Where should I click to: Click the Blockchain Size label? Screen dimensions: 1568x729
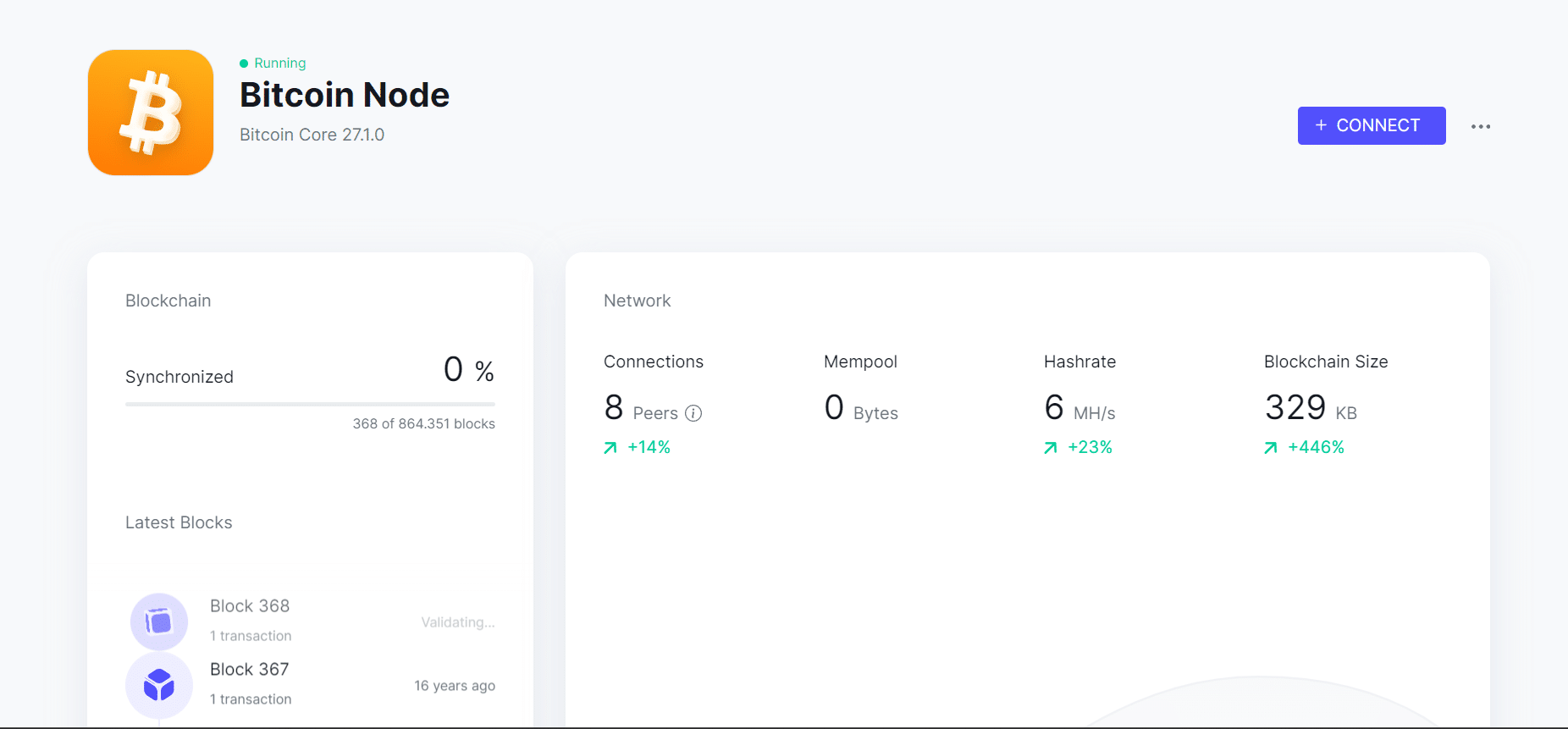point(1326,362)
